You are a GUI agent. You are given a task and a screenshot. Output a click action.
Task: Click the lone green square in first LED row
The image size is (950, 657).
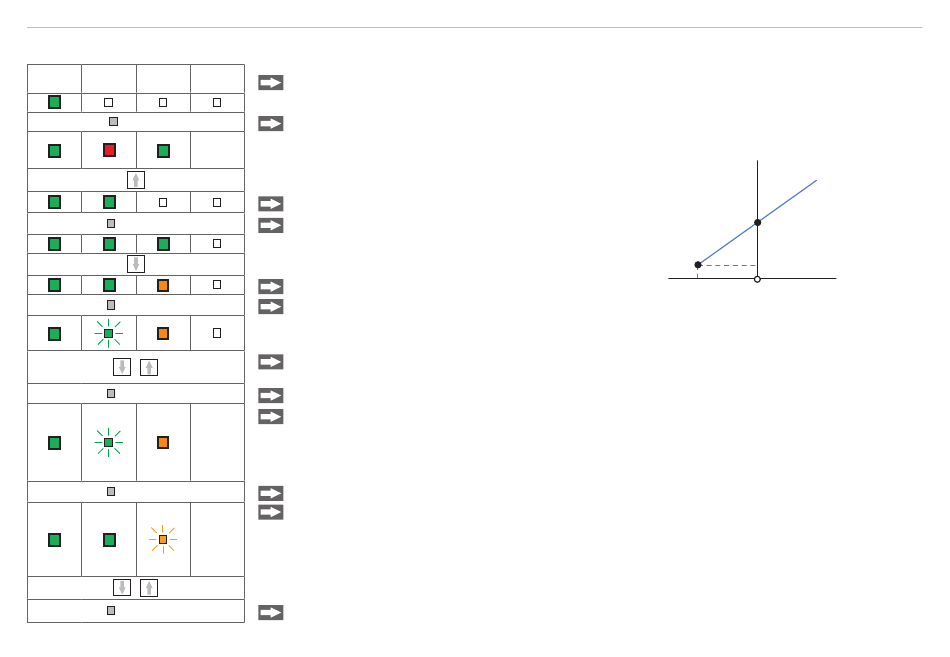[55, 102]
